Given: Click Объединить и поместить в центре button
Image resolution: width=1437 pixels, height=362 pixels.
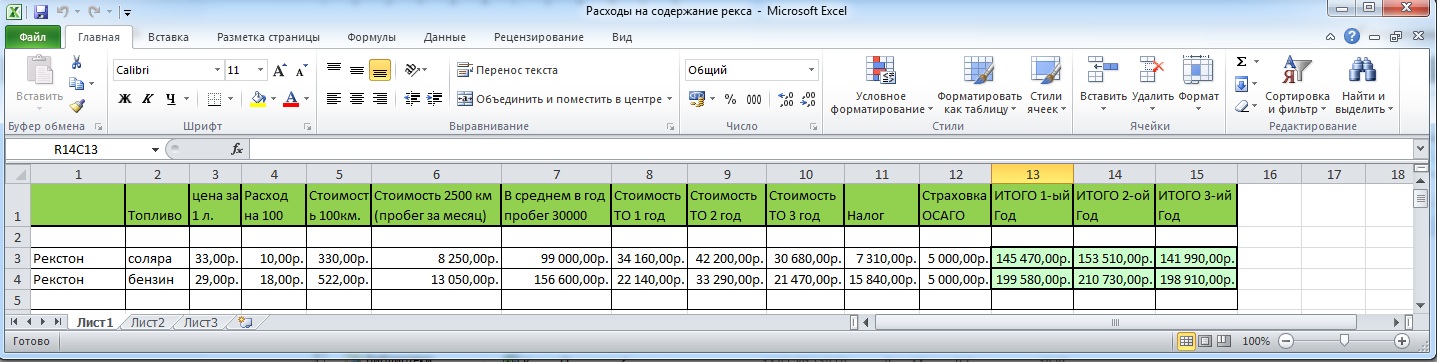Looking at the screenshot, I should click(x=566, y=98).
